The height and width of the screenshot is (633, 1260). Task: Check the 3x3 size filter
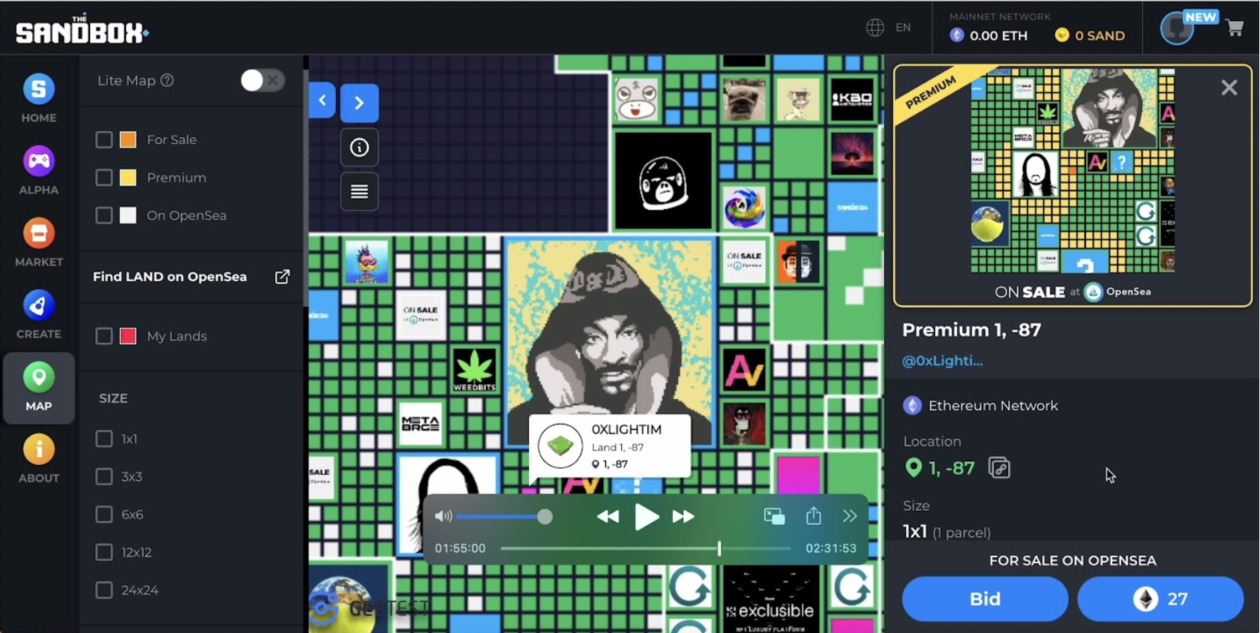click(104, 477)
